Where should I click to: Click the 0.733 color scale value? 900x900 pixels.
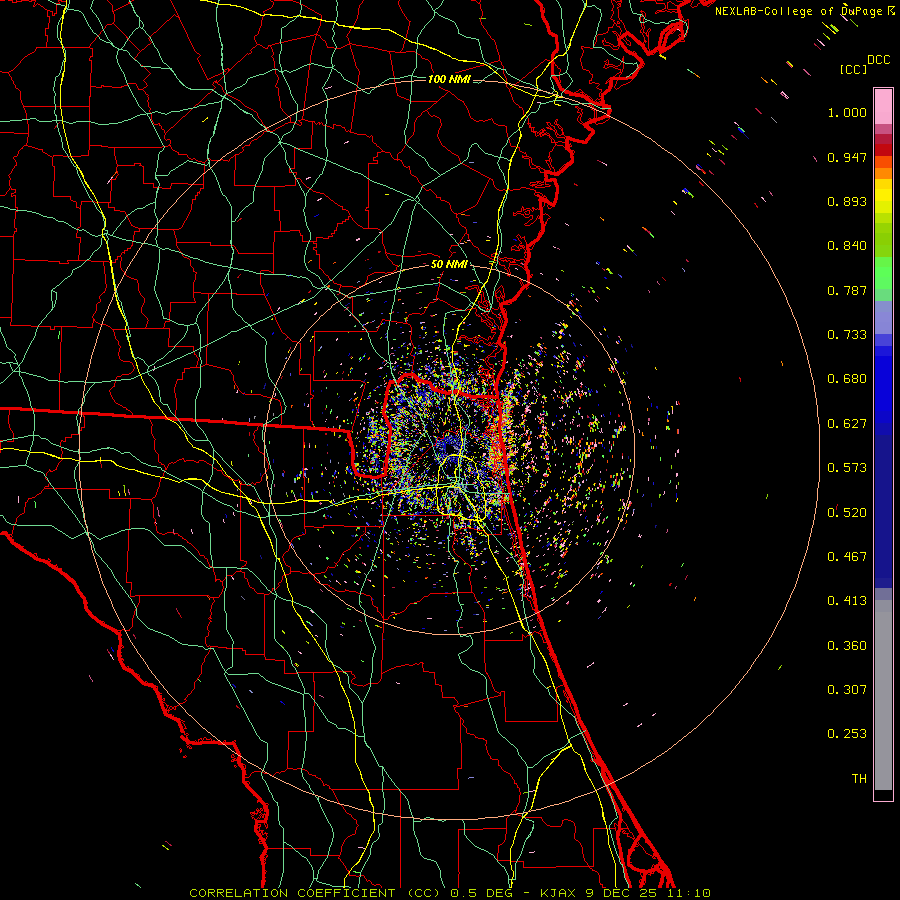847,335
